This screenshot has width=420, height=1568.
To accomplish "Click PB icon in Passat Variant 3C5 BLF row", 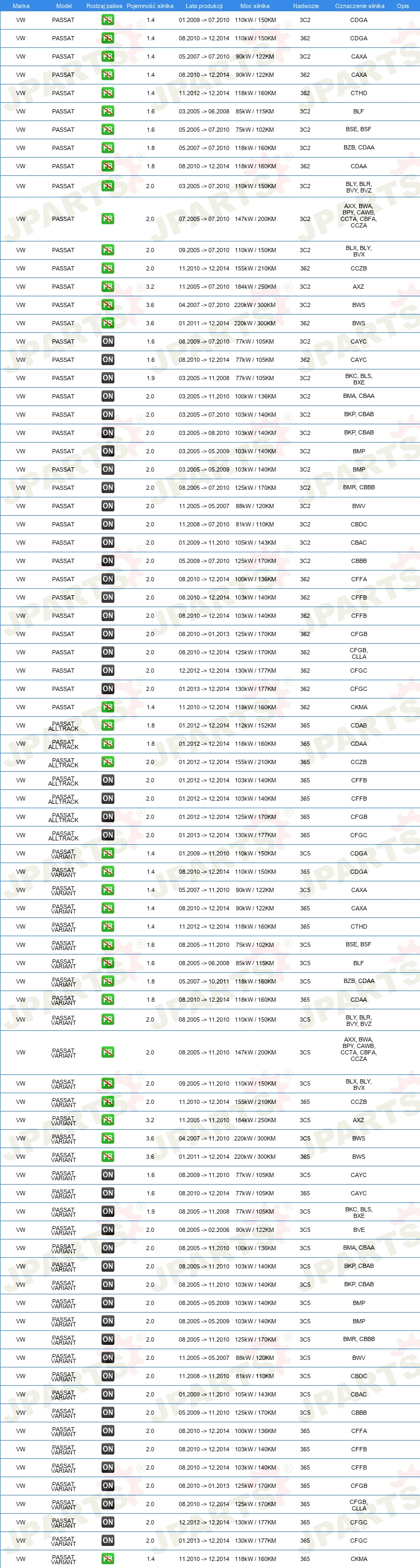I will coord(107,963).
